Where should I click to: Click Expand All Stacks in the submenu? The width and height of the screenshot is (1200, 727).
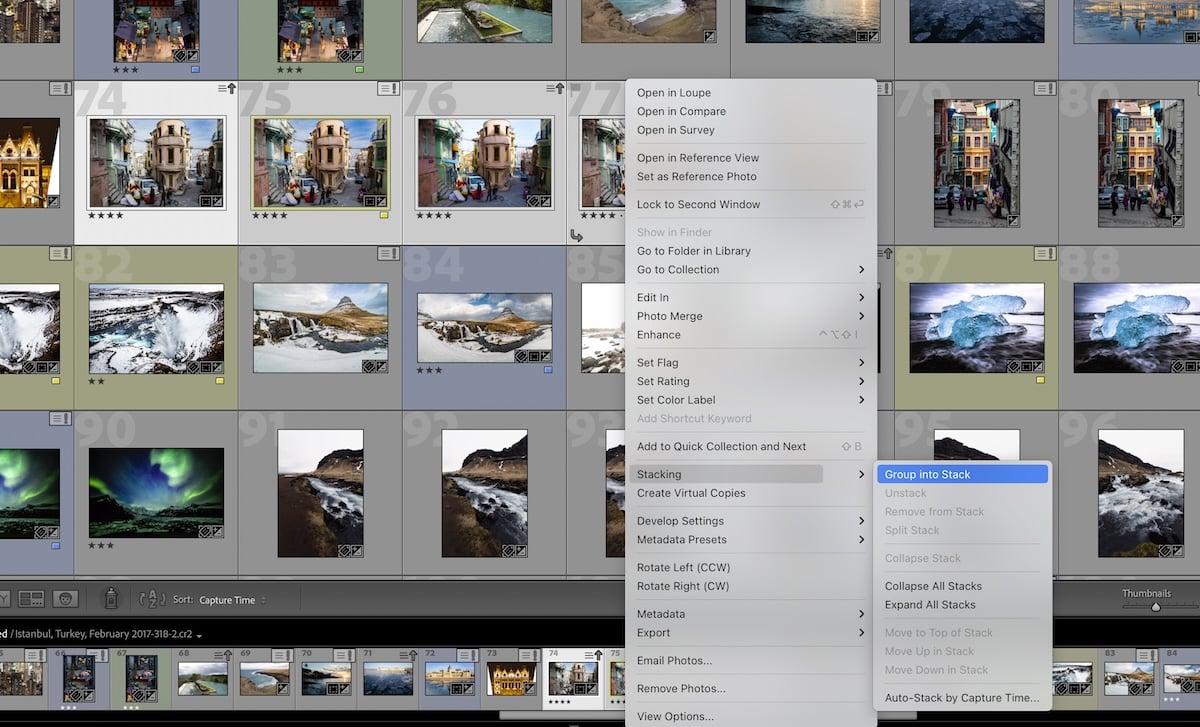click(x=928, y=605)
